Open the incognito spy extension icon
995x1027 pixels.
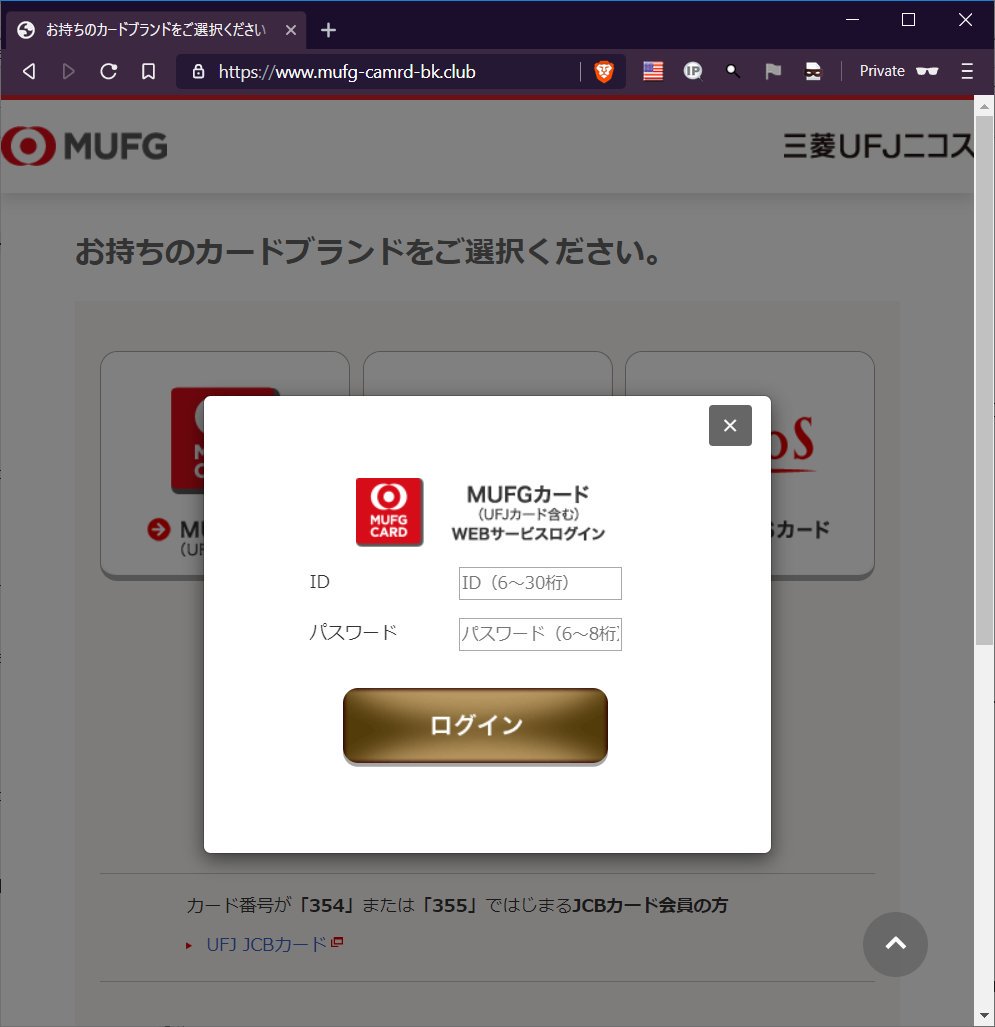(x=813, y=71)
